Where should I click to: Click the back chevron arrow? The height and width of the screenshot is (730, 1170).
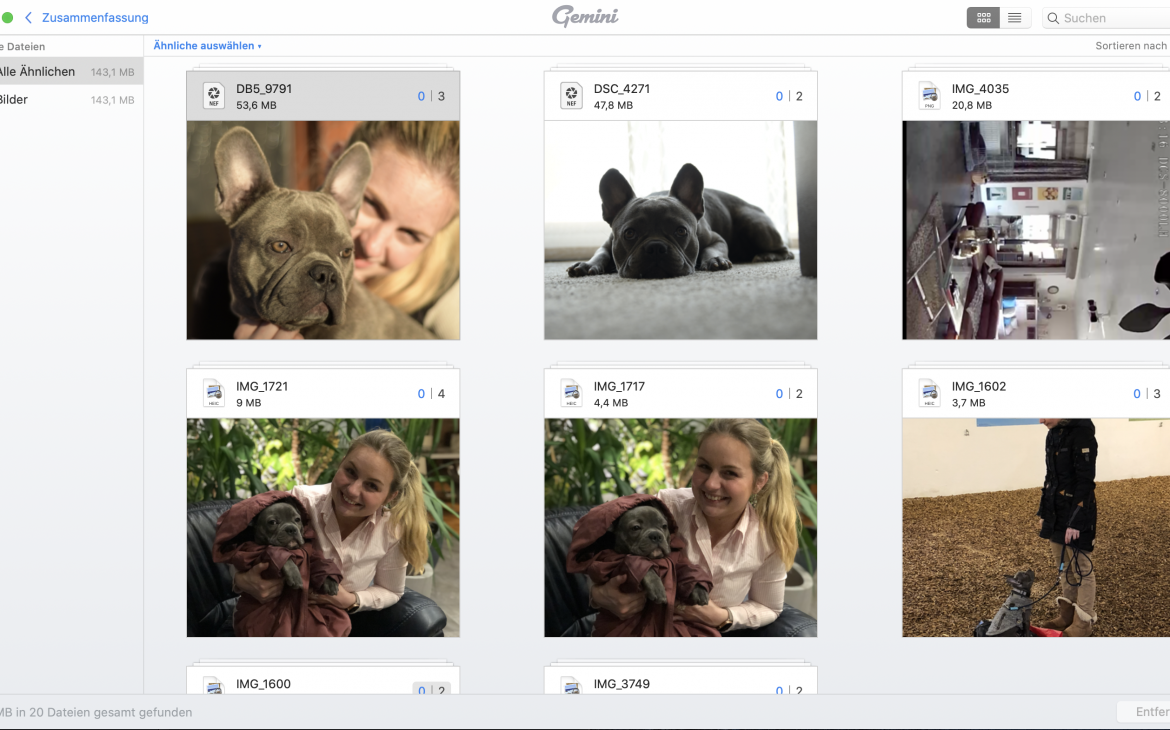point(28,17)
